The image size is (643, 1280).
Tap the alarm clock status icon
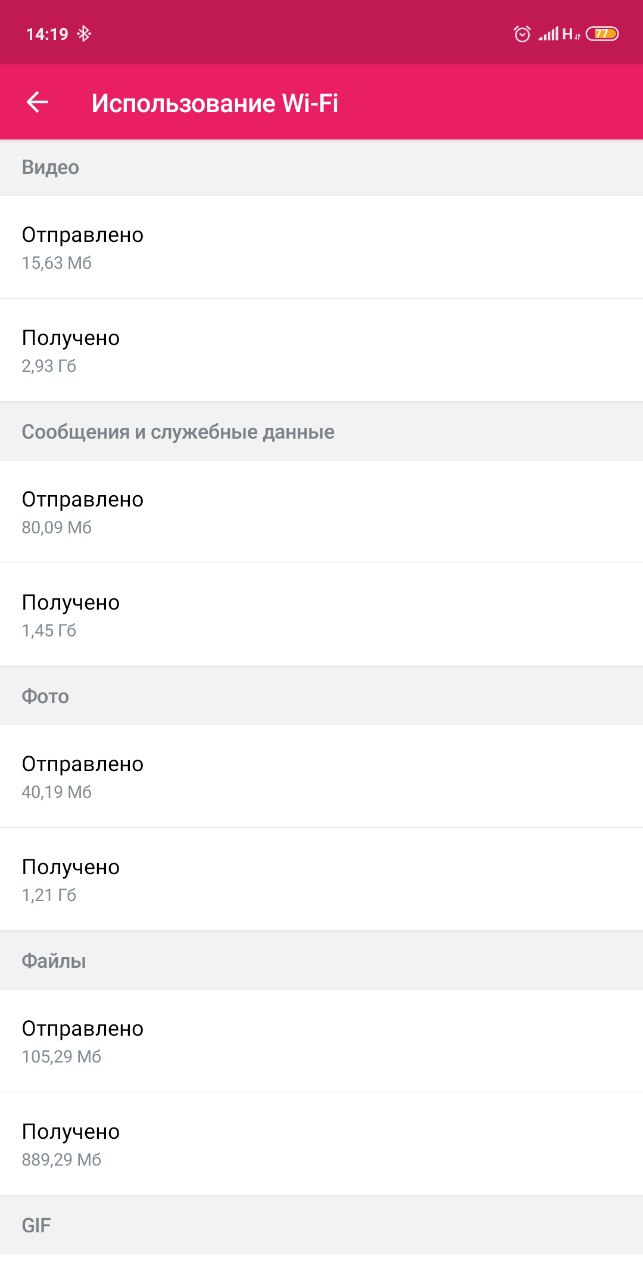(x=522, y=34)
